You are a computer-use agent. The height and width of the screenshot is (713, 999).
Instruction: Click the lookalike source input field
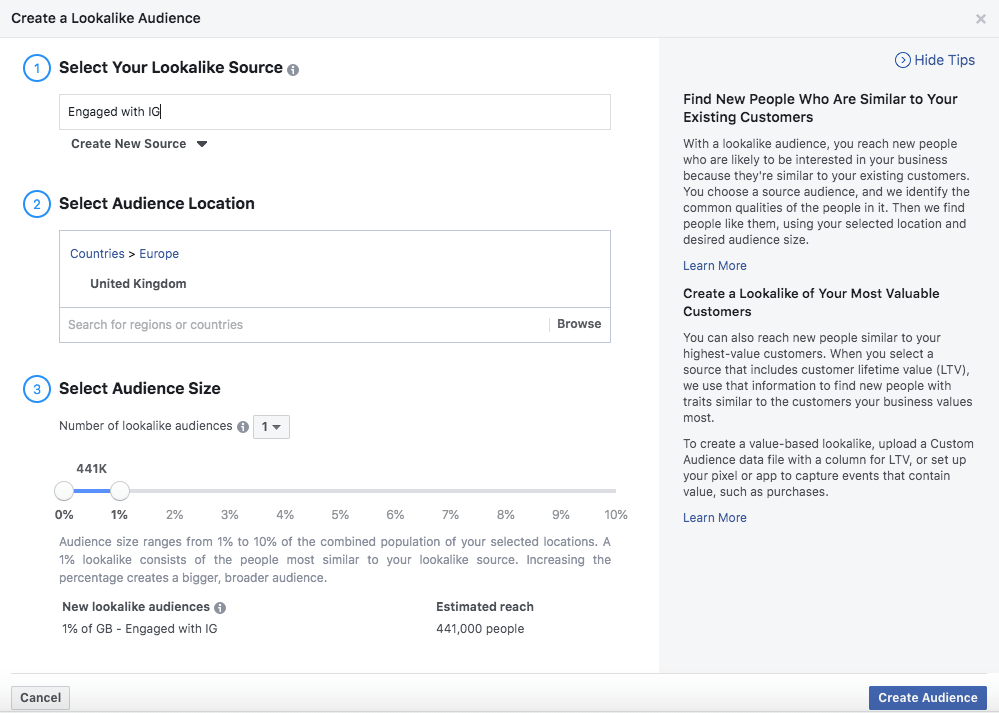coord(334,112)
